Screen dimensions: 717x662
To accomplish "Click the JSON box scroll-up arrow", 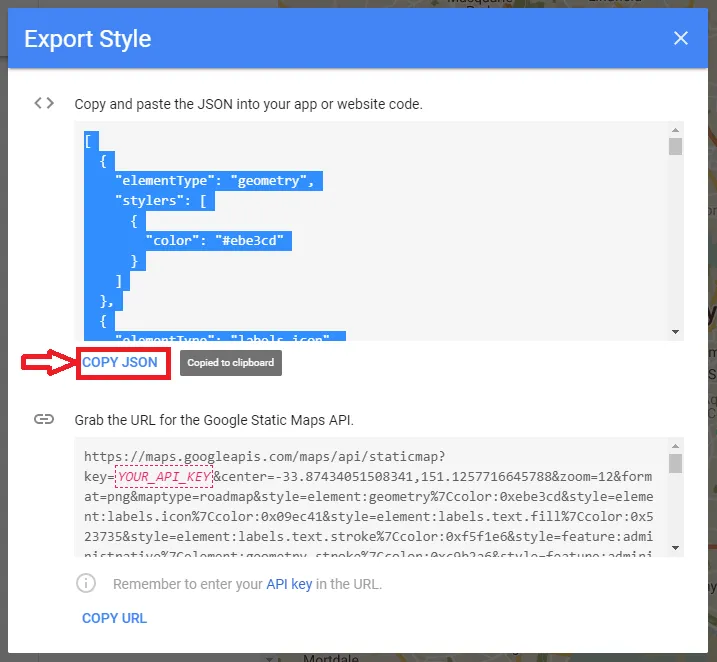I will [676, 130].
